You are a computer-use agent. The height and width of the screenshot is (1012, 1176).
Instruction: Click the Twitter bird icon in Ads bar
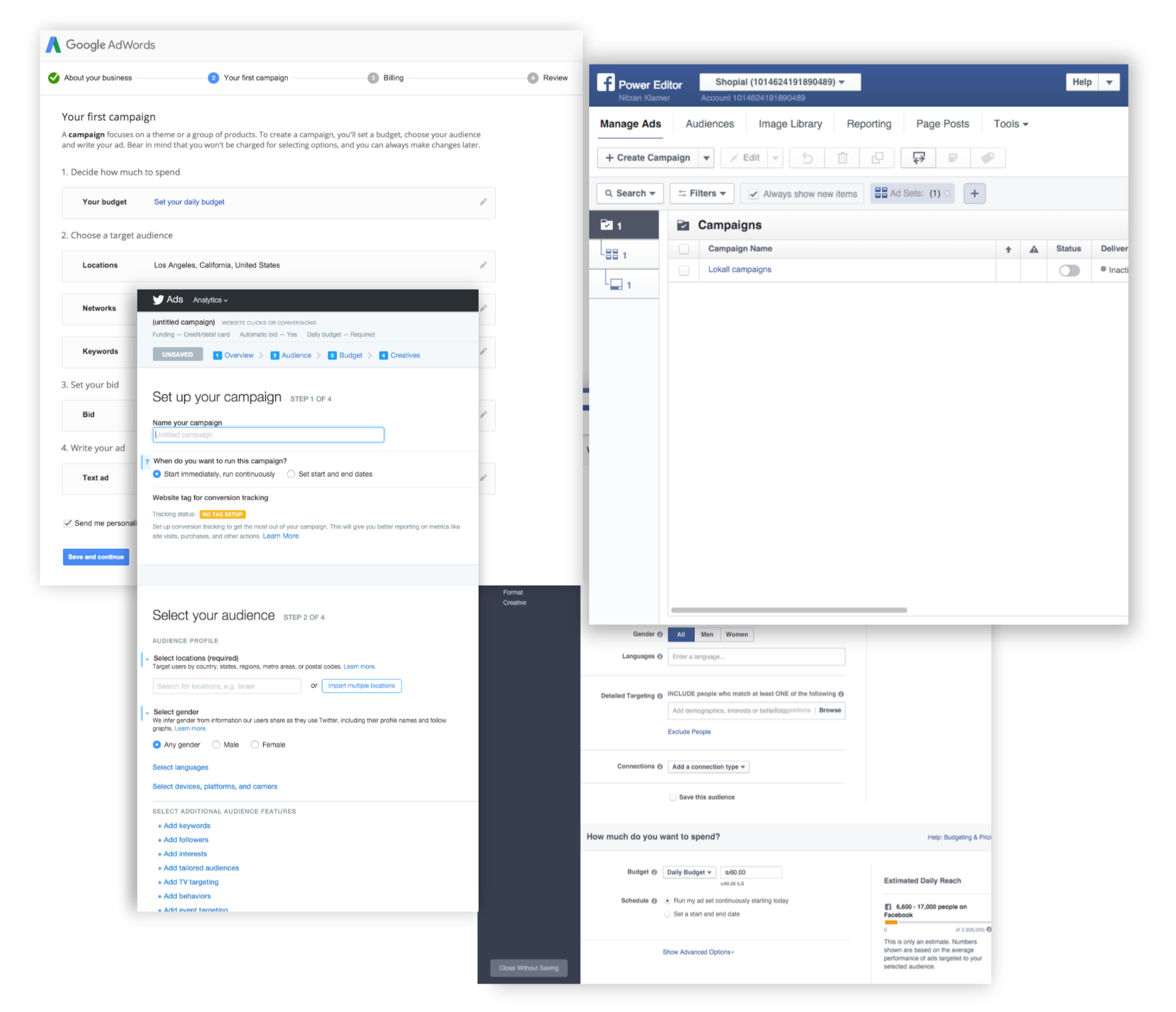pos(158,300)
